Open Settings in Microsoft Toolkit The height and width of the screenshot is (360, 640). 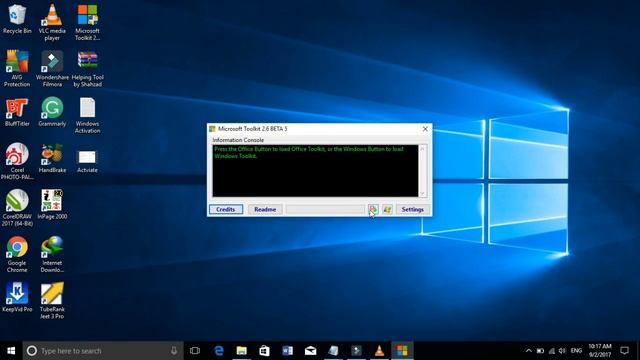point(412,209)
